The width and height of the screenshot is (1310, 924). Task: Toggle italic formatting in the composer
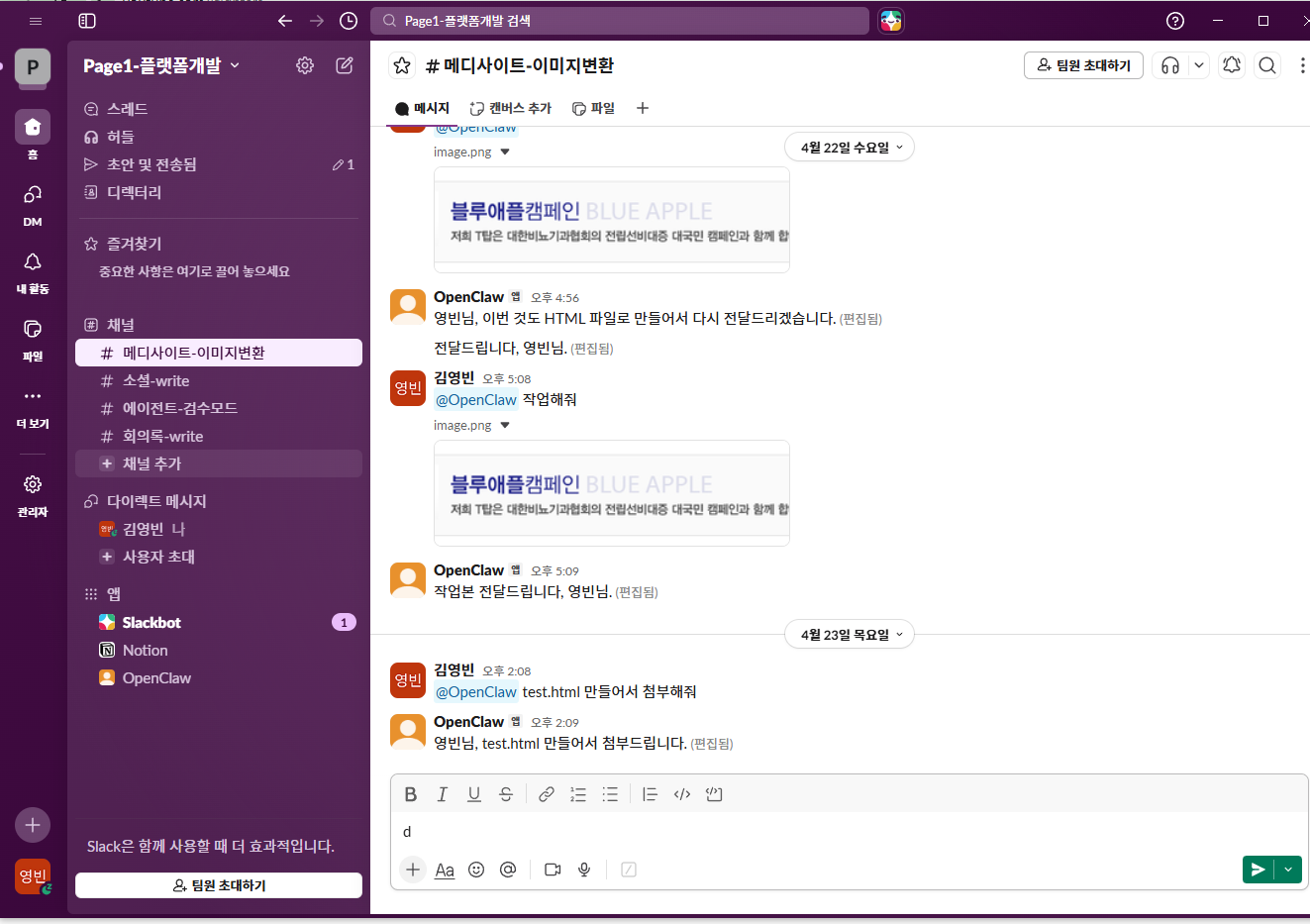point(442,793)
